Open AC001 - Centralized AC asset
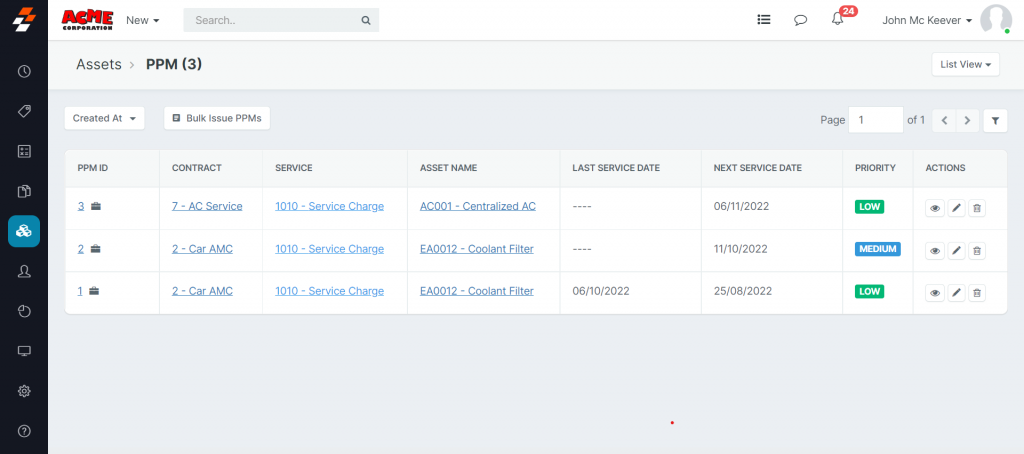The image size is (1024, 454). point(478,206)
